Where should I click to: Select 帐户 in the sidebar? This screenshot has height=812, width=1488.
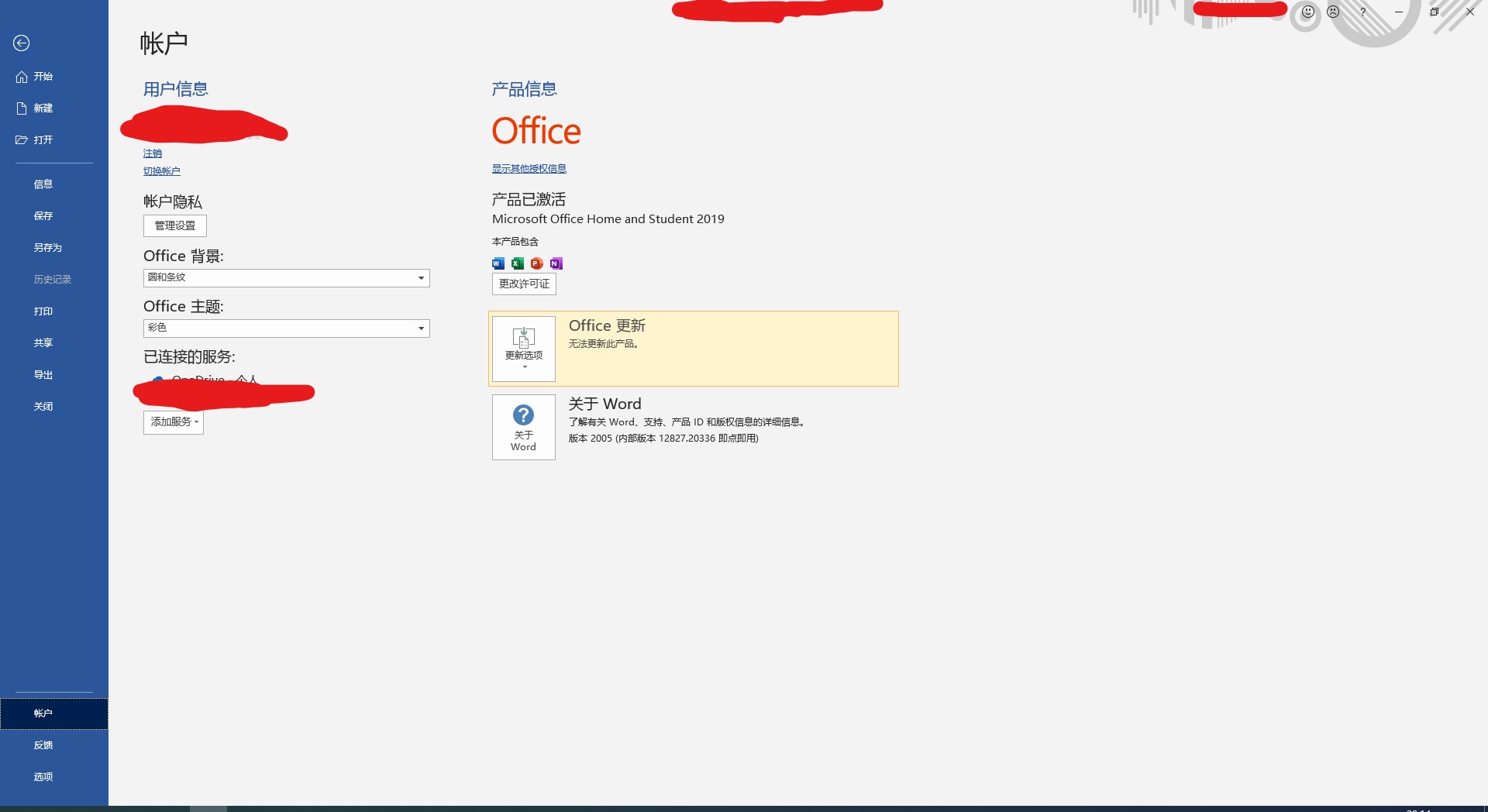pyautogui.click(x=54, y=714)
